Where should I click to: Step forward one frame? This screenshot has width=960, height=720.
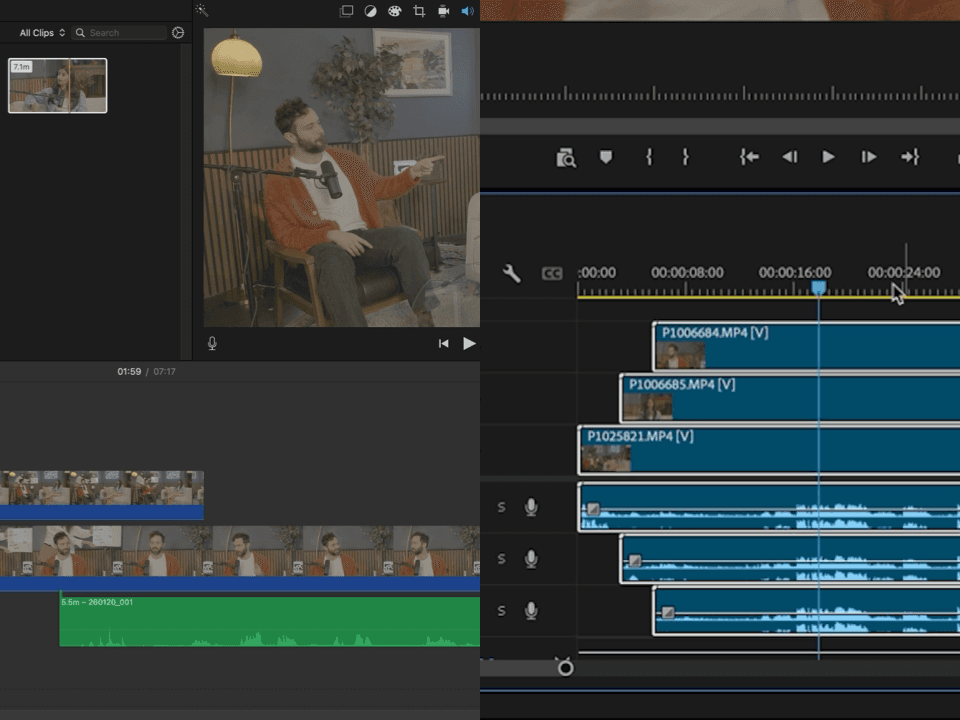(868, 157)
